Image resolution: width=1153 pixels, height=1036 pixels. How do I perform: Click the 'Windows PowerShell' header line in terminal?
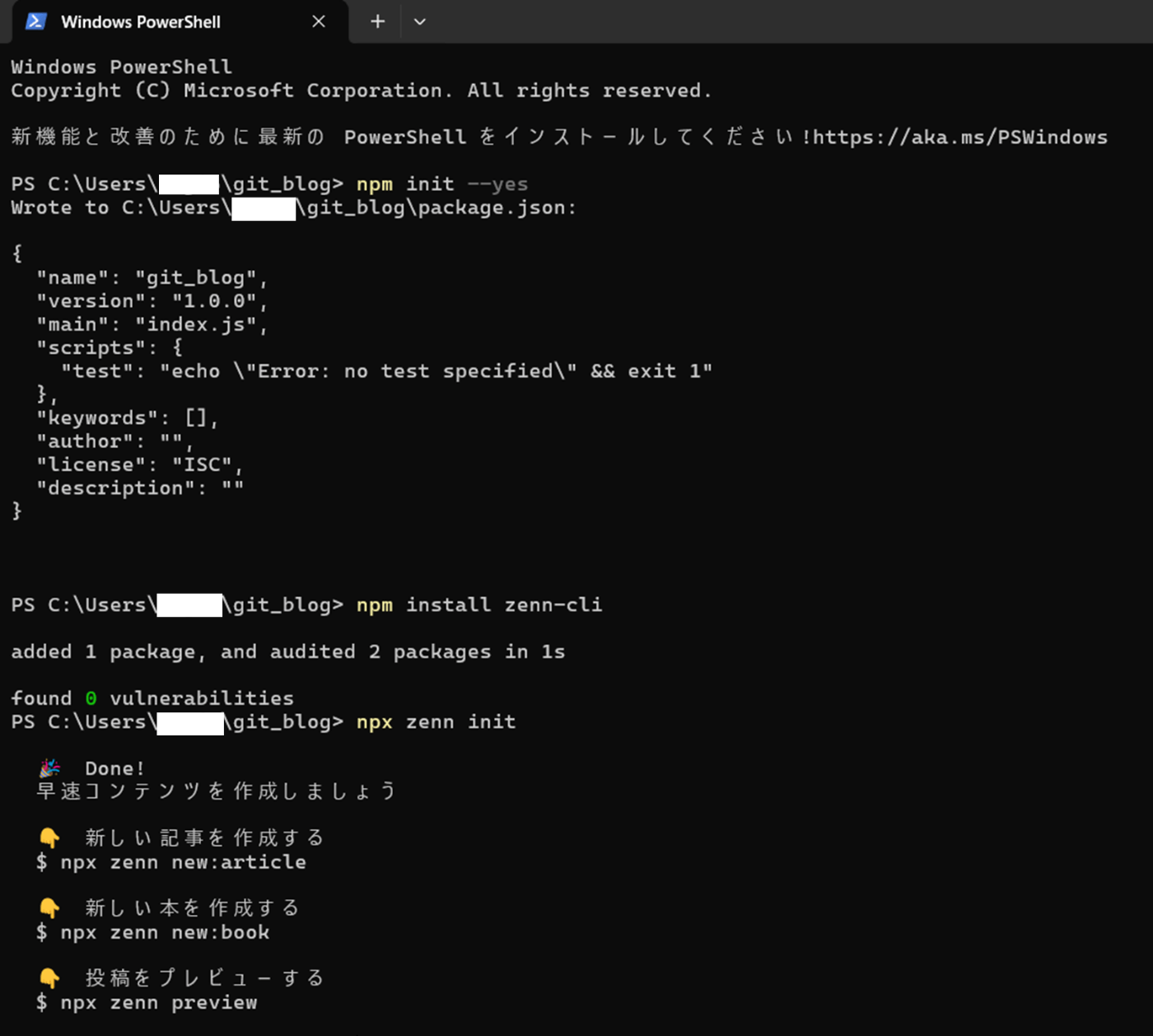tap(122, 67)
